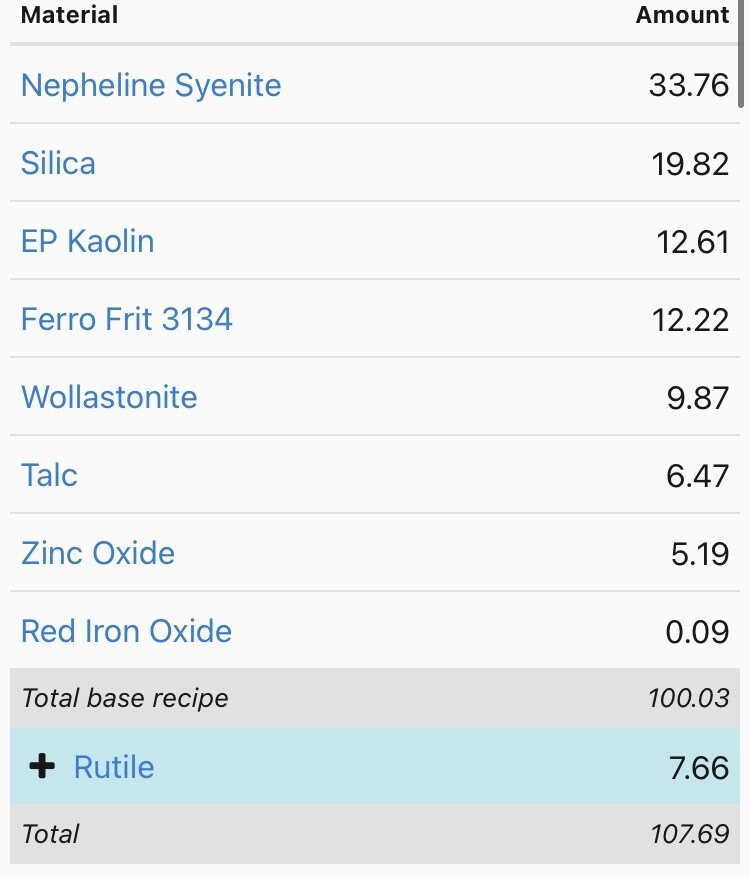Open the Talc material link
The image size is (750, 877).
click(49, 475)
